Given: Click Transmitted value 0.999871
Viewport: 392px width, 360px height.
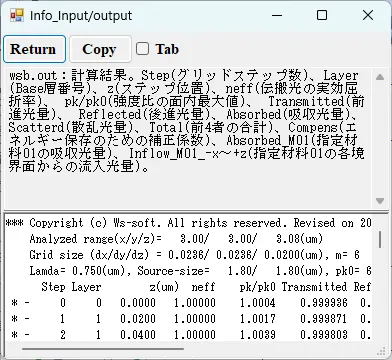Looking at the screenshot, I should 324,319.
